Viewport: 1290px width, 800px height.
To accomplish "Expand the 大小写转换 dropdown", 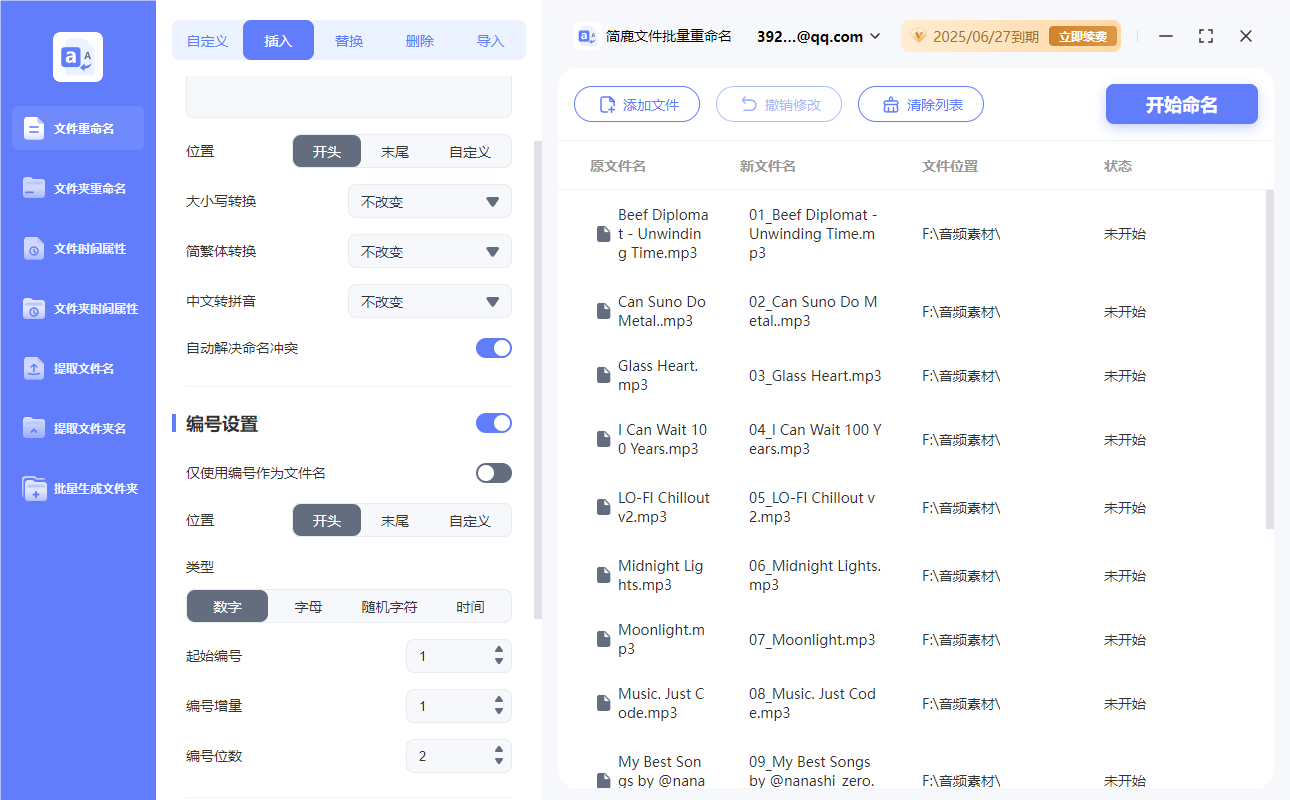I will pos(429,201).
